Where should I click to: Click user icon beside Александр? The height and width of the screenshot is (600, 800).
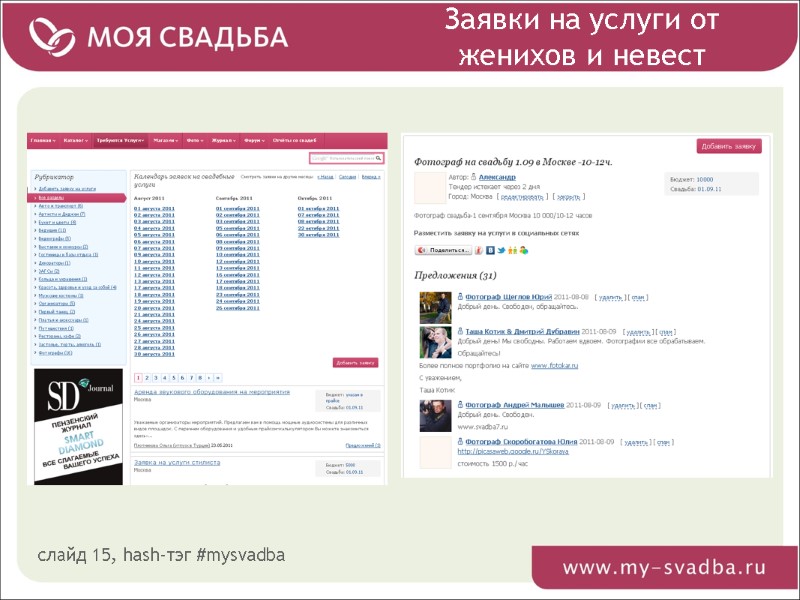tap(473, 177)
